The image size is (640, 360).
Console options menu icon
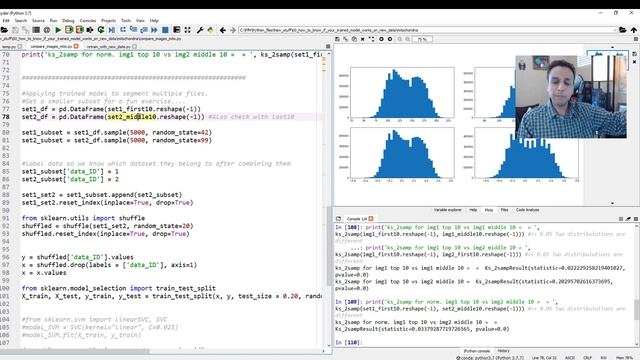(x=636, y=219)
